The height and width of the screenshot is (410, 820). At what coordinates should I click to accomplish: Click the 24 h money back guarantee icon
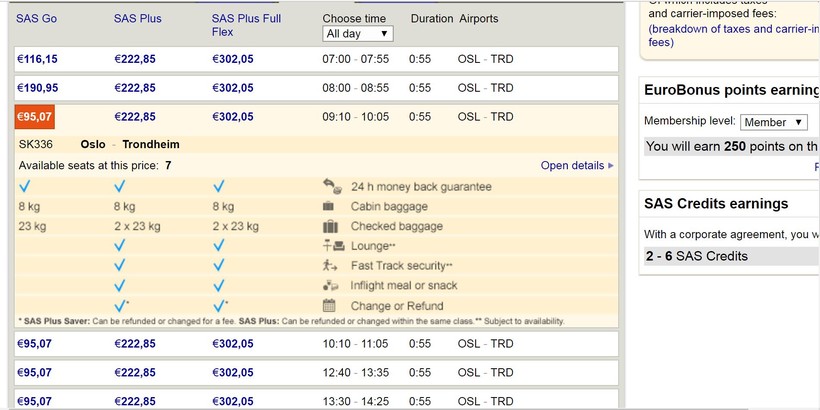coord(331,186)
